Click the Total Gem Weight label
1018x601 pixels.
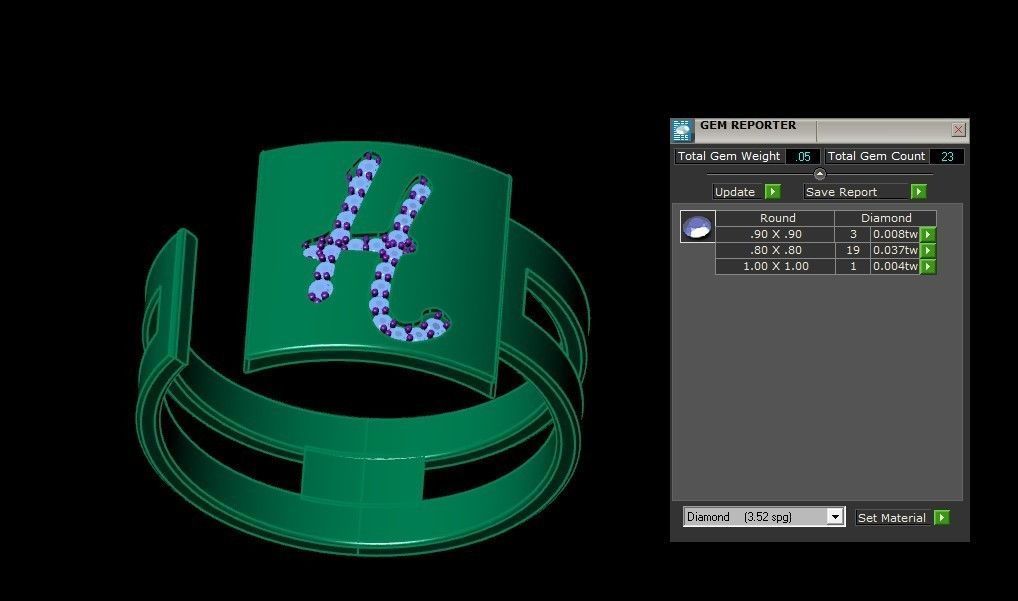(x=729, y=156)
